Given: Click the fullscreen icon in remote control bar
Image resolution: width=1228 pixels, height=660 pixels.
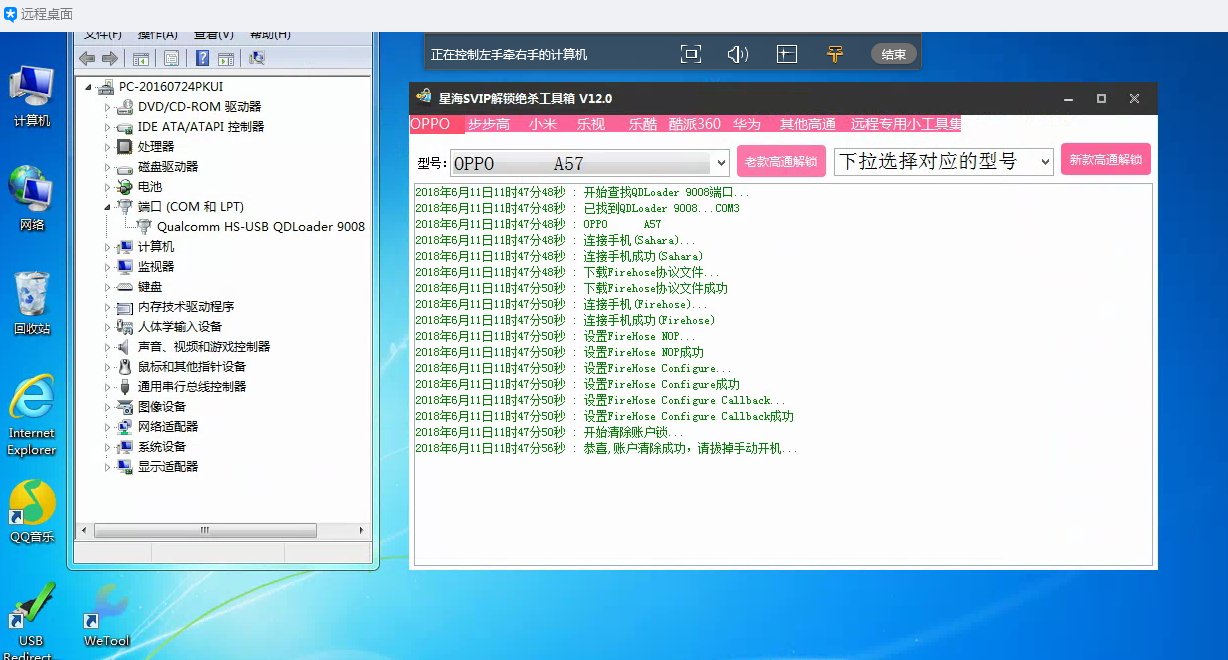Looking at the screenshot, I should point(690,54).
